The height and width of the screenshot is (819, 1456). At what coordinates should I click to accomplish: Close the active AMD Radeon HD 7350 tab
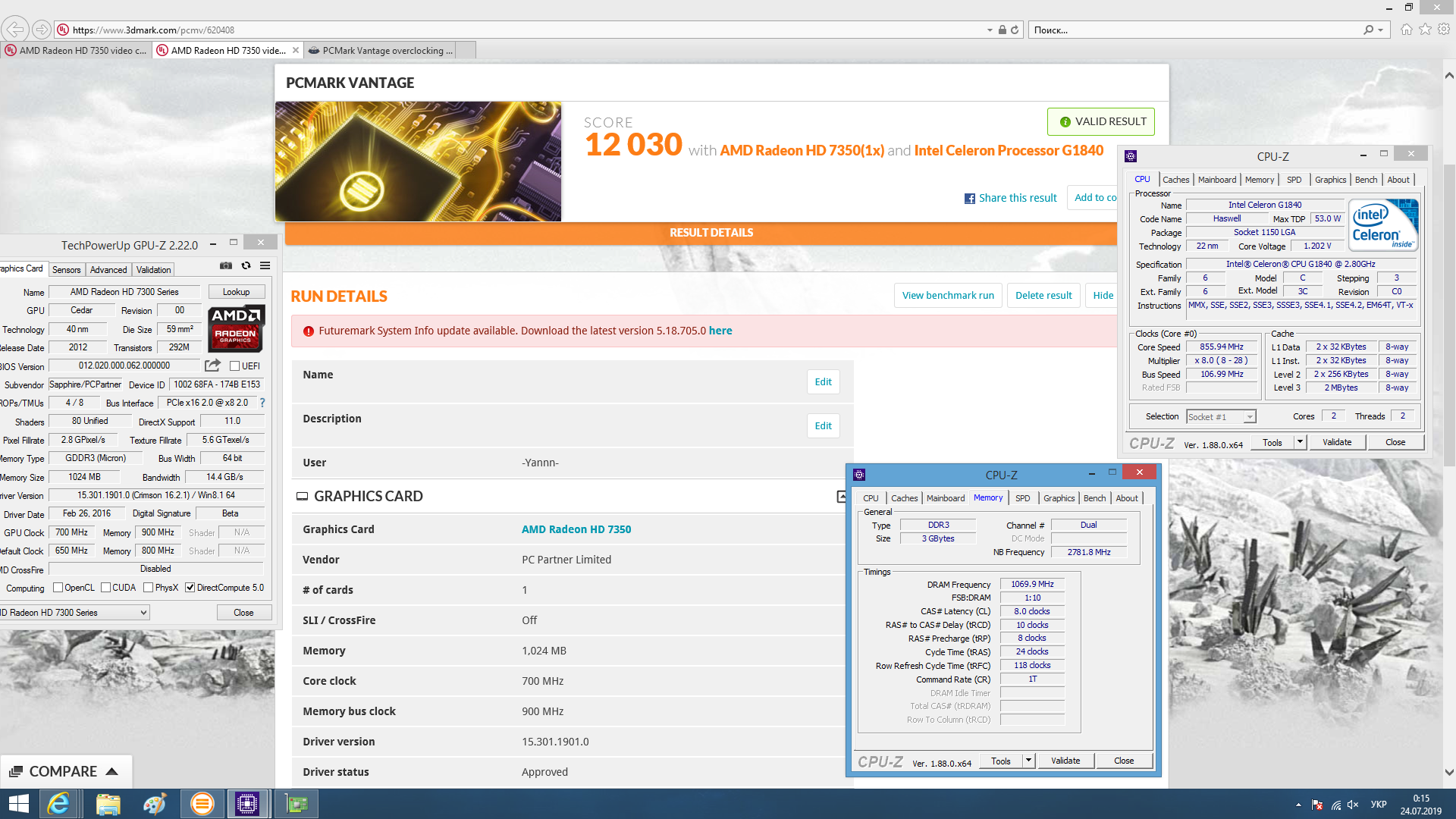pyautogui.click(x=296, y=51)
